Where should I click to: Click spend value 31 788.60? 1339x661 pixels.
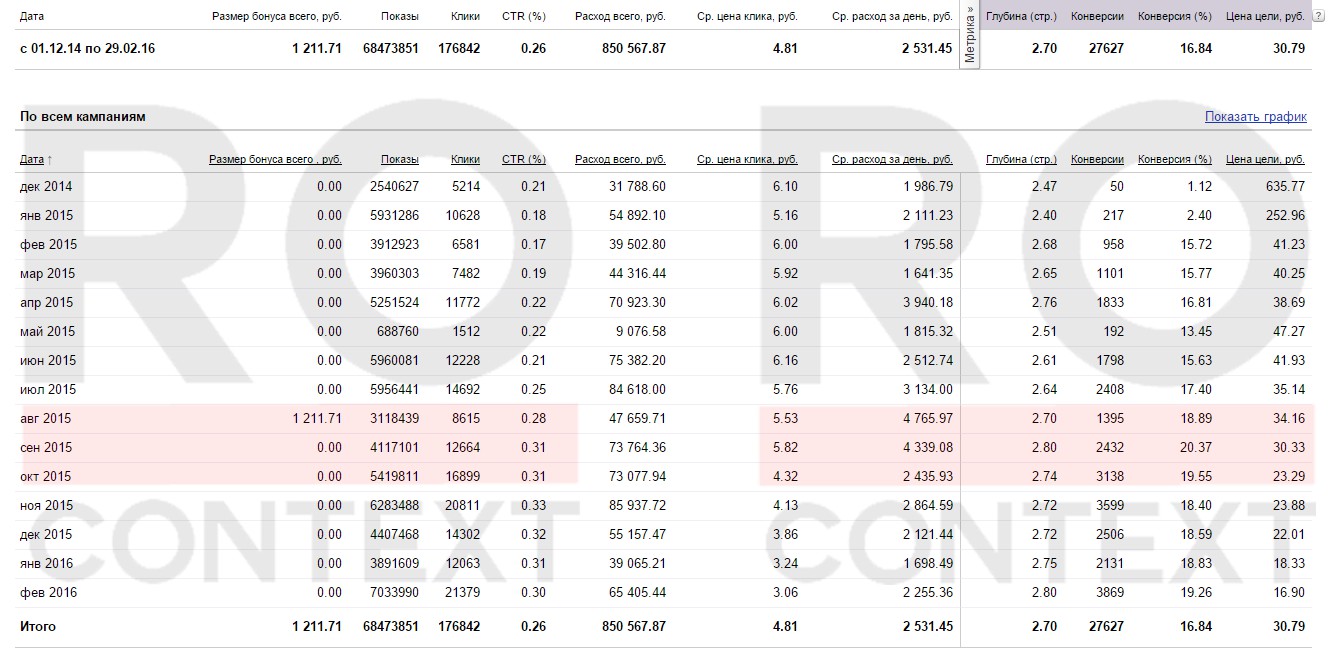[637, 186]
